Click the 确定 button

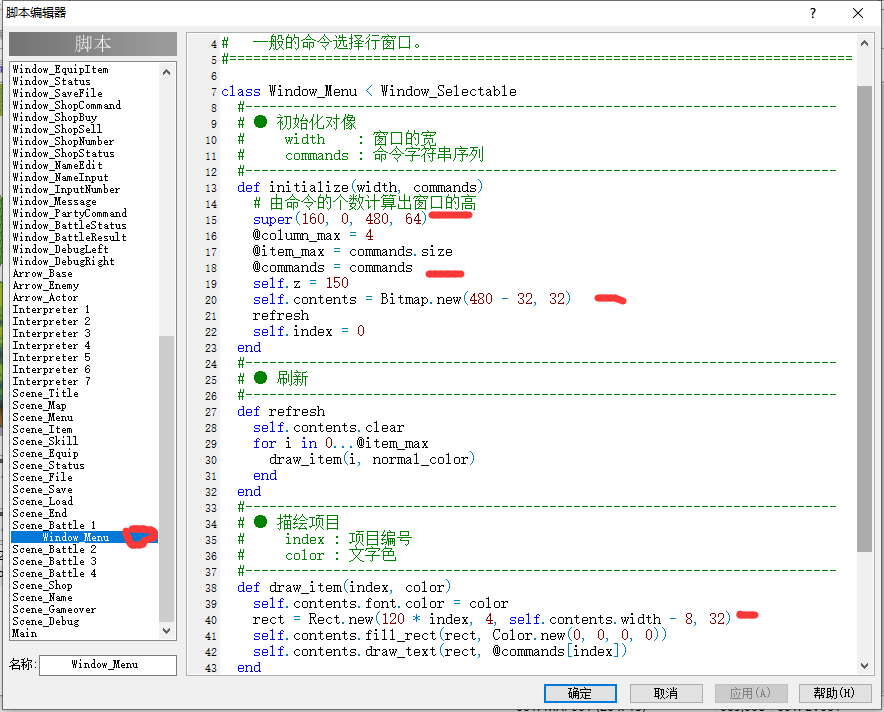coord(580,693)
